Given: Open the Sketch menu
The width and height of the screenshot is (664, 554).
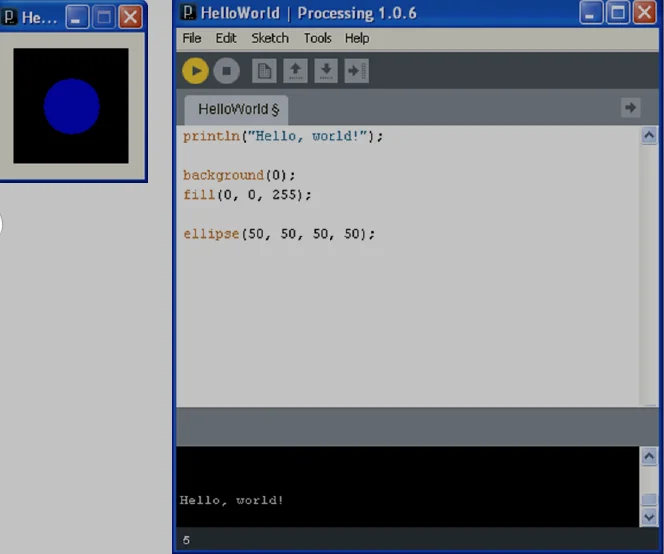Looking at the screenshot, I should coord(270,39).
